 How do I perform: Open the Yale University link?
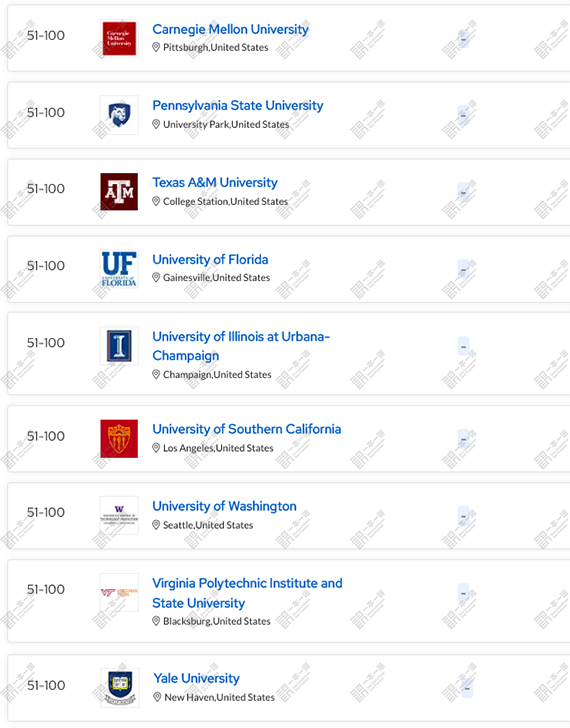[x=196, y=678]
